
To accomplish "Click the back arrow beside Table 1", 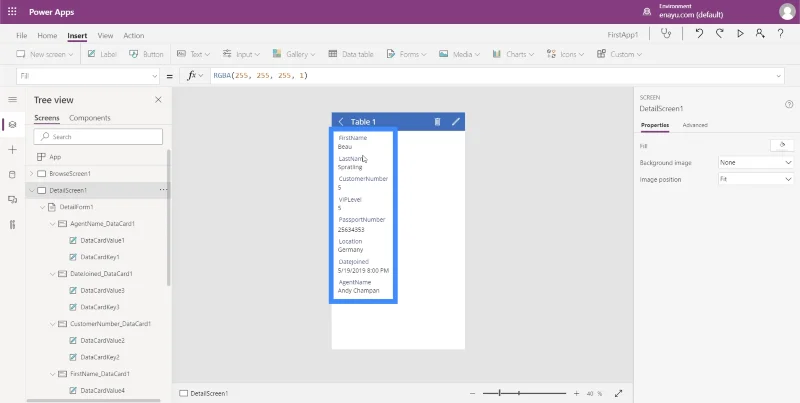I will tap(341, 121).
